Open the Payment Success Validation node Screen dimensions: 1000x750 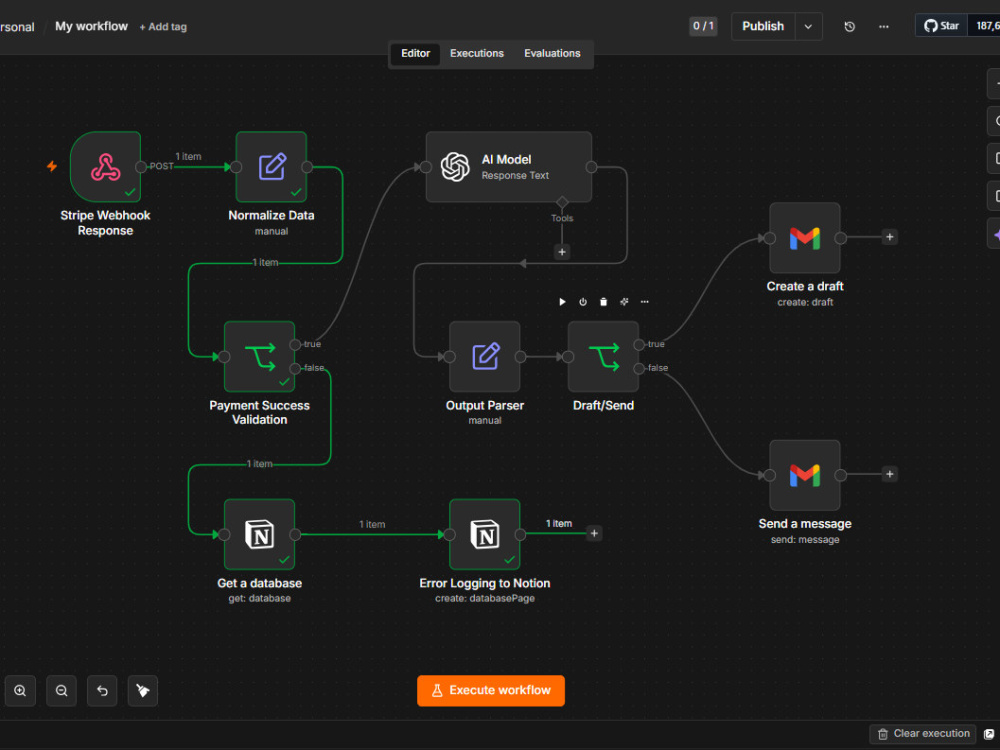(259, 357)
